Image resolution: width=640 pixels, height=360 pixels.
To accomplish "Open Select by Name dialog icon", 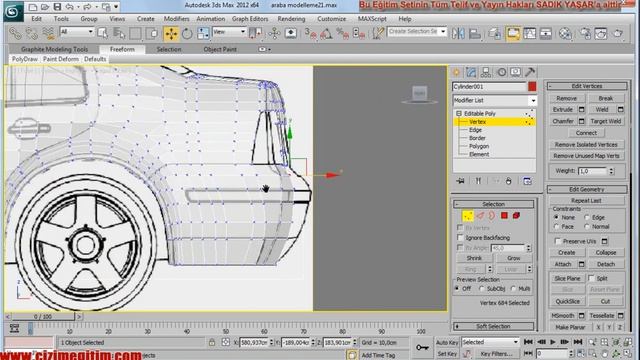I will click(x=119, y=33).
